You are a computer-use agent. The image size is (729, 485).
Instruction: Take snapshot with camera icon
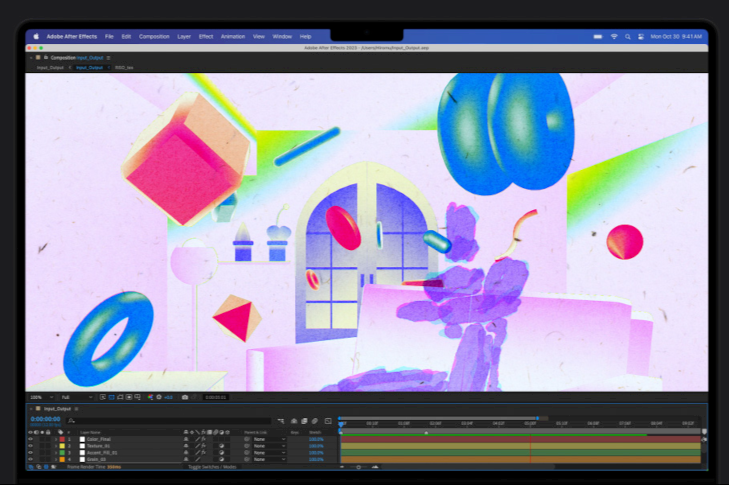[185, 397]
